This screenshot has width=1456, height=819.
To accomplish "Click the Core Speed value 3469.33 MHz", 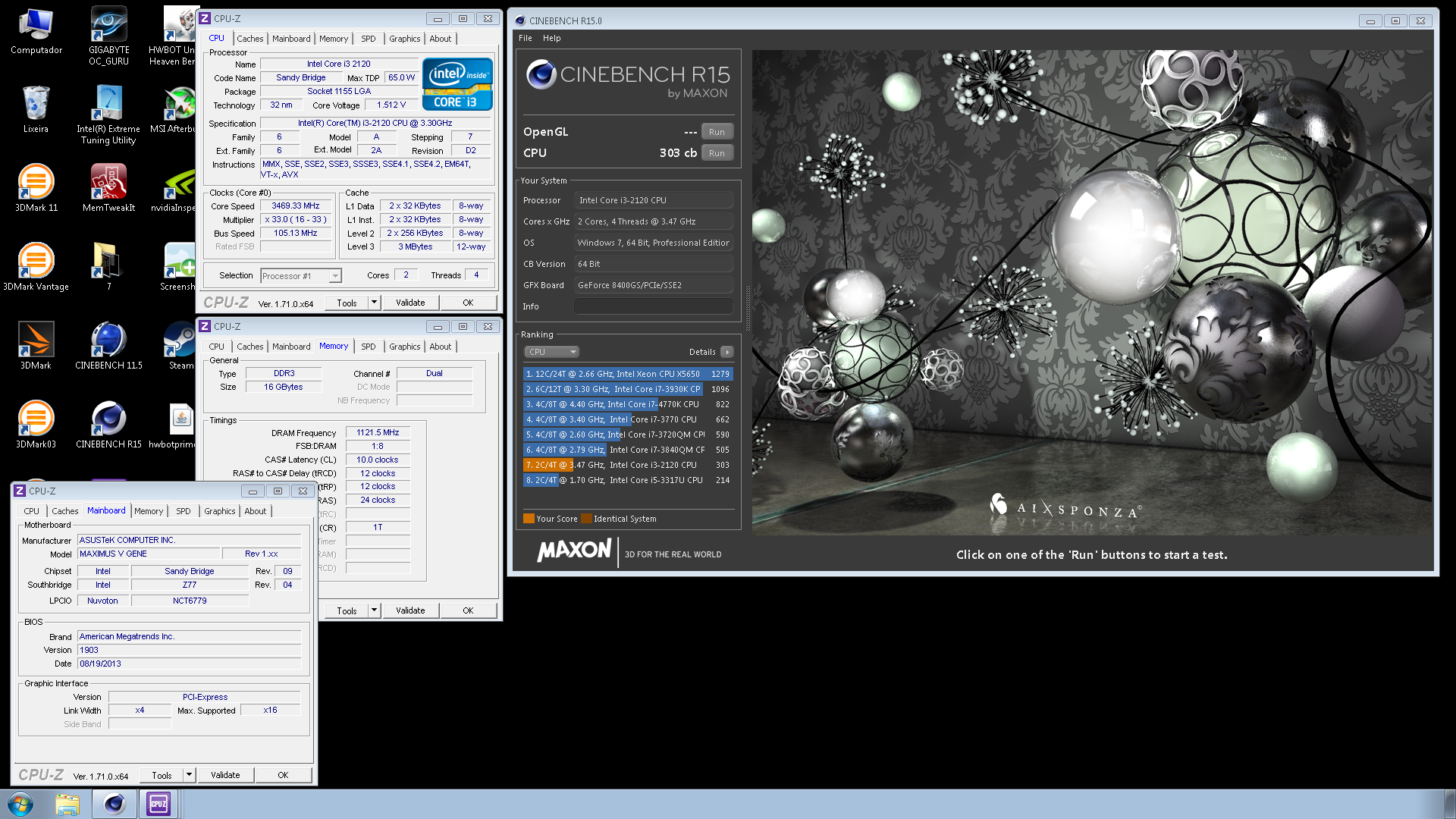I will pos(296,206).
